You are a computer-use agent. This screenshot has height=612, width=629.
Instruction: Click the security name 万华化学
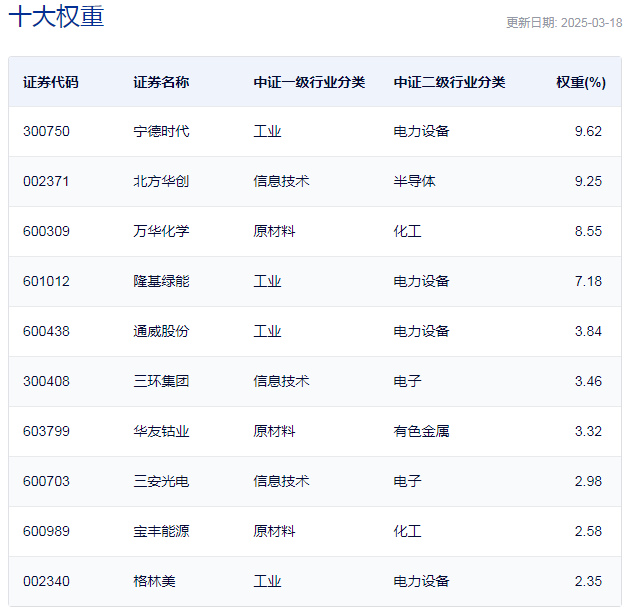(x=161, y=231)
